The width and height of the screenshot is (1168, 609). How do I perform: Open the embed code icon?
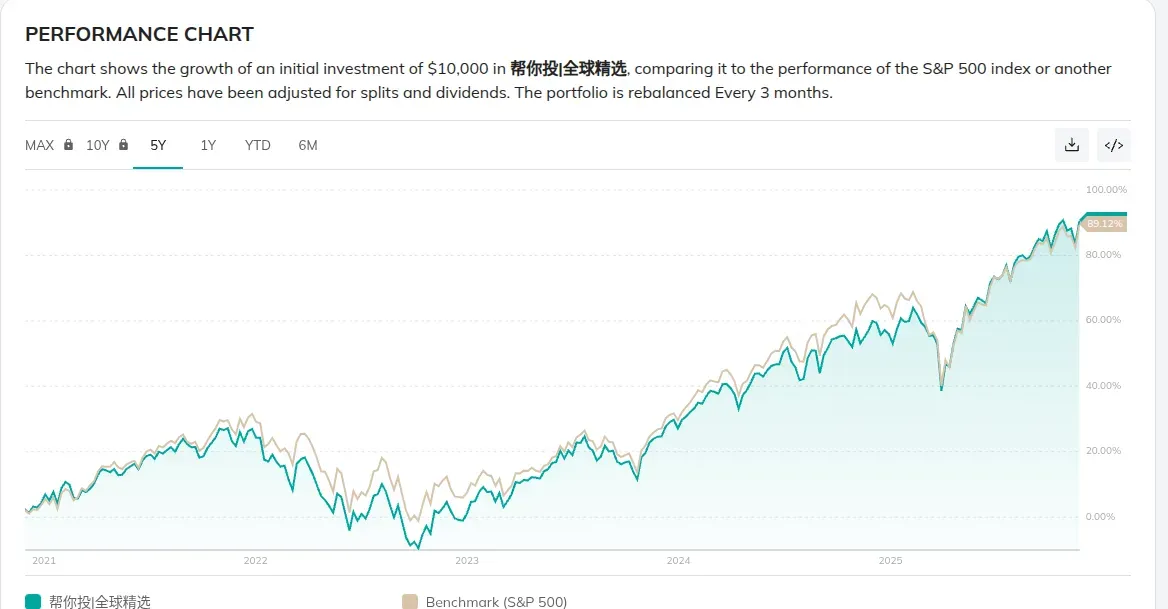coord(1113,145)
